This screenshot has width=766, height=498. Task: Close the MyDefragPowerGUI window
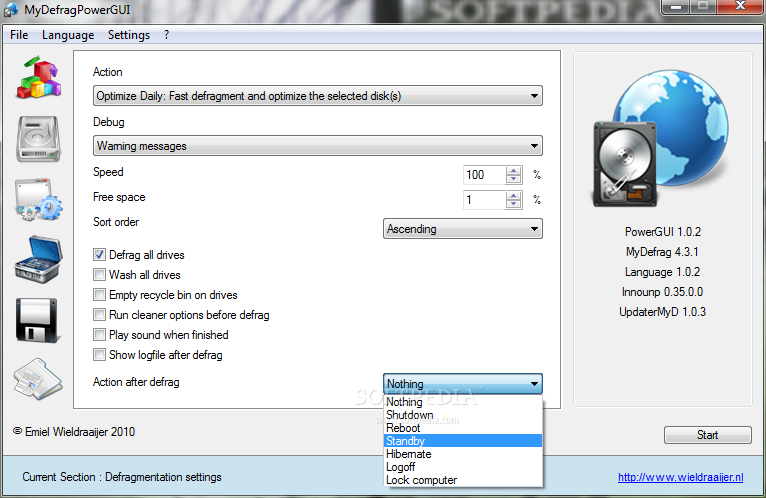point(740,7)
